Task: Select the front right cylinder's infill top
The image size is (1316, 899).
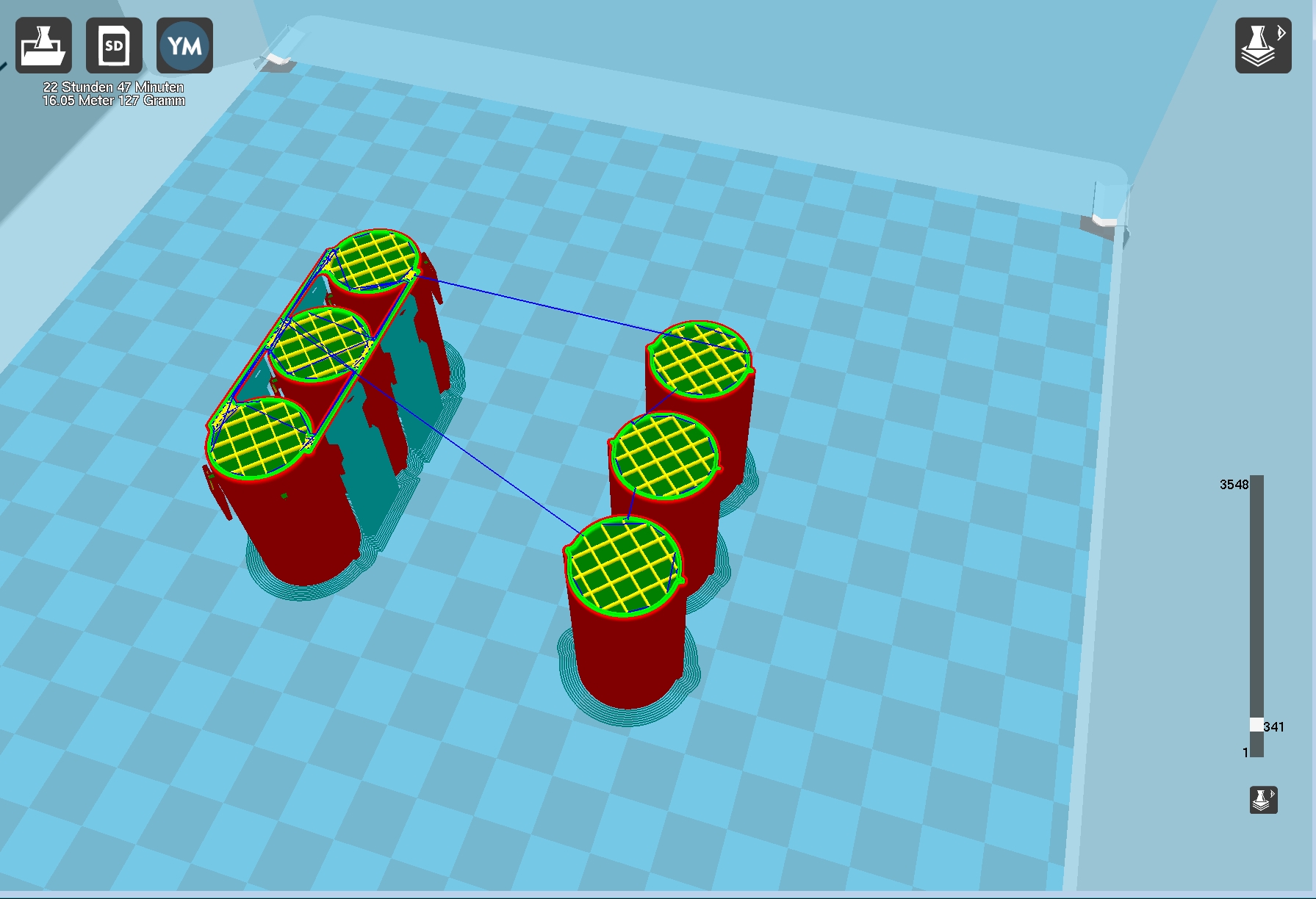Action: pos(624,565)
